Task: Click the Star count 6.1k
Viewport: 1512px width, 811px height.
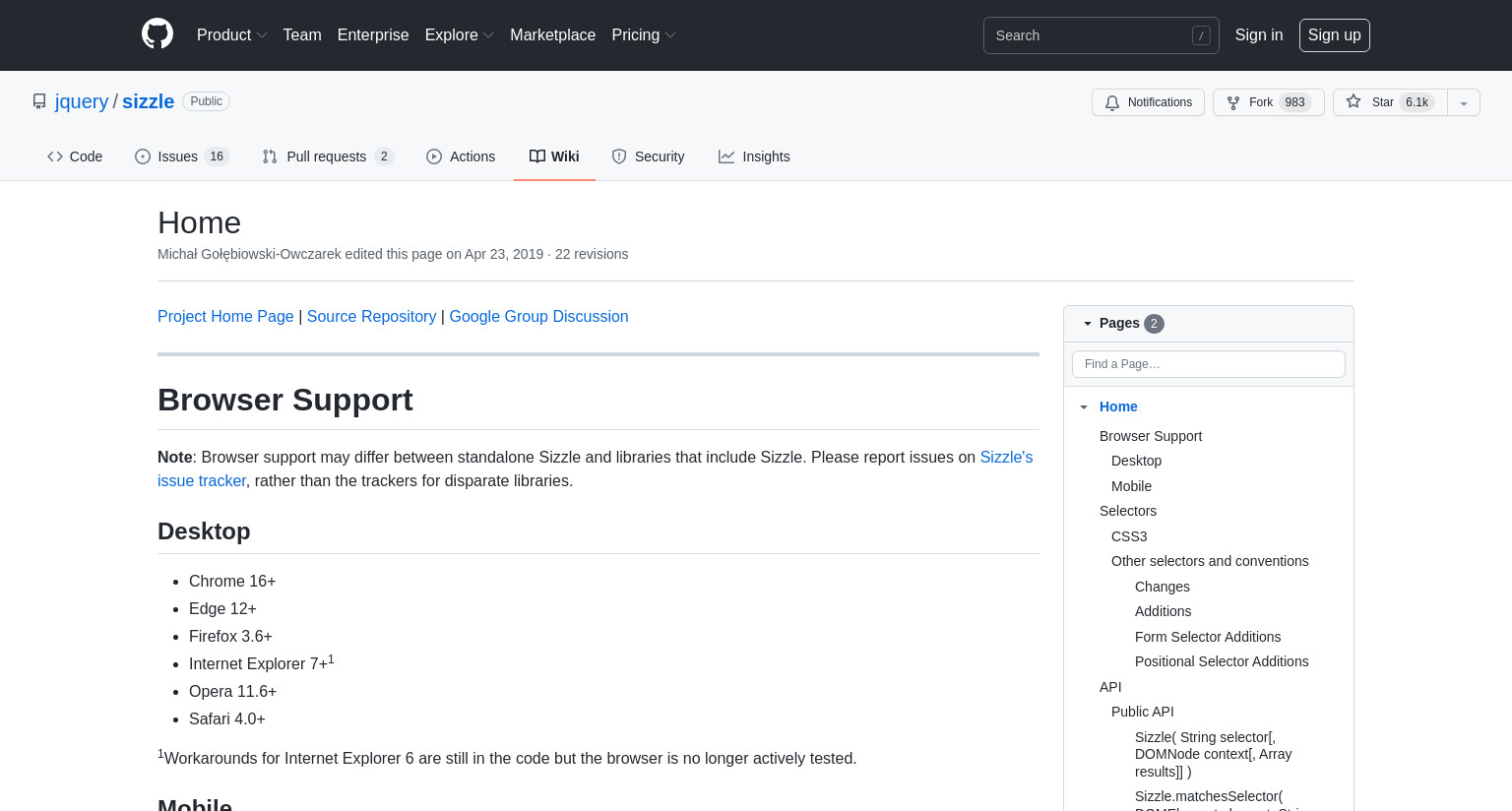Action: pyautogui.click(x=1417, y=102)
